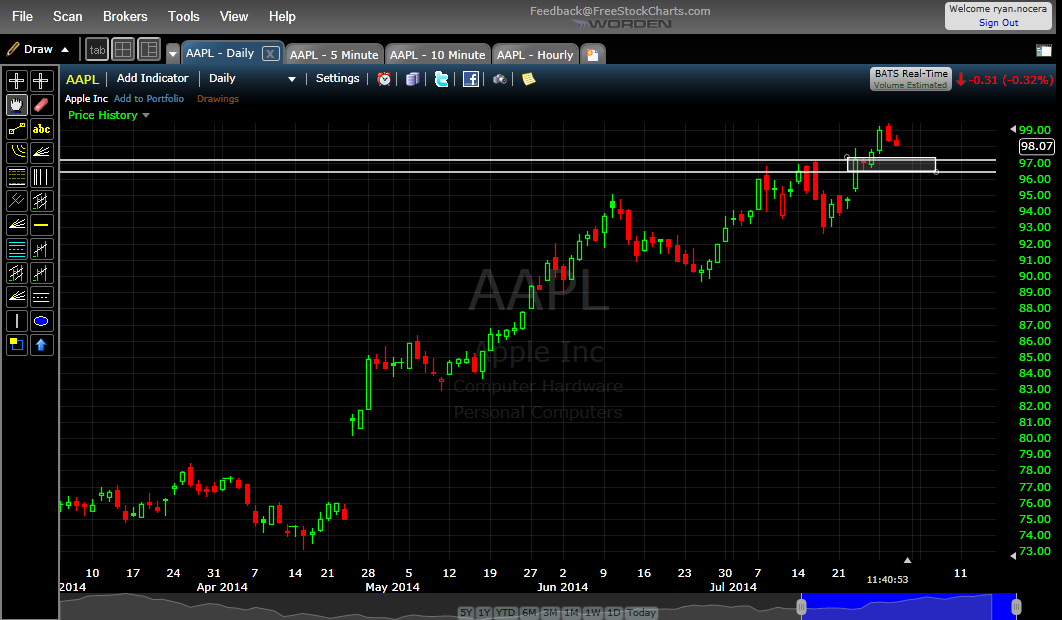Image resolution: width=1062 pixels, height=620 pixels.
Task: Open the yellow sticky note icon
Action: coord(528,79)
